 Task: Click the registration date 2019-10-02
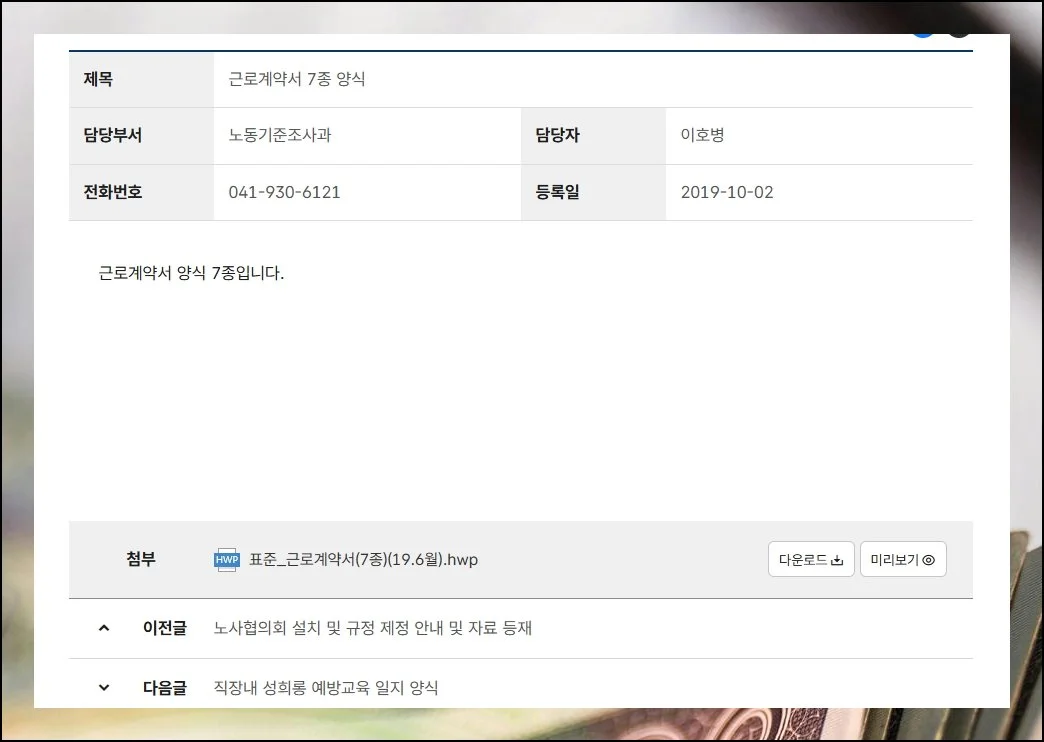(727, 192)
